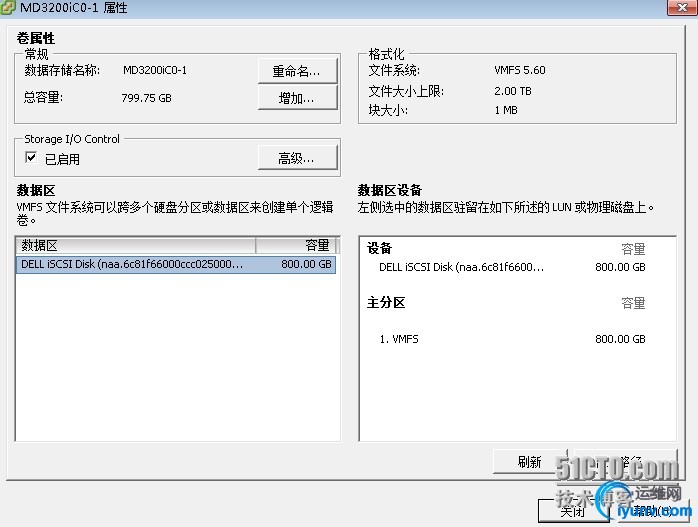698x527 pixels.
Task: Select the DELL iSCSI Disk extent row
Action: (x=176, y=264)
